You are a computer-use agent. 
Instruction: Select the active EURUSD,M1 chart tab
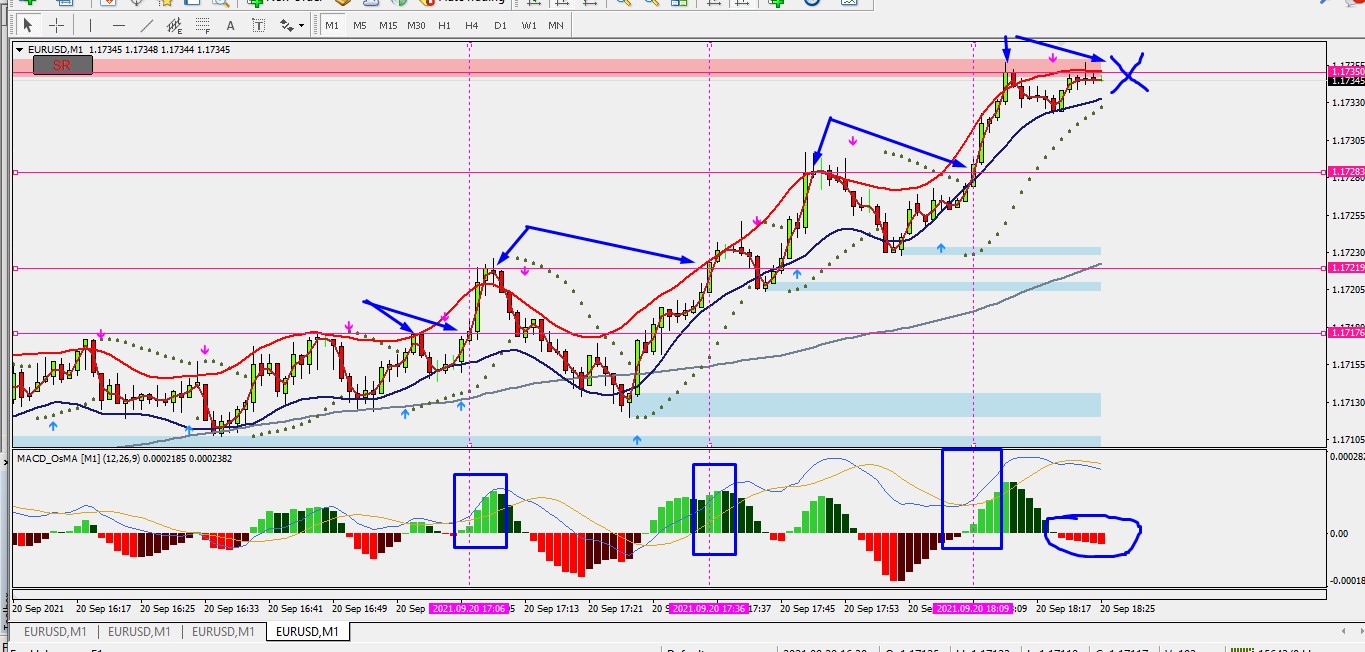[307, 632]
